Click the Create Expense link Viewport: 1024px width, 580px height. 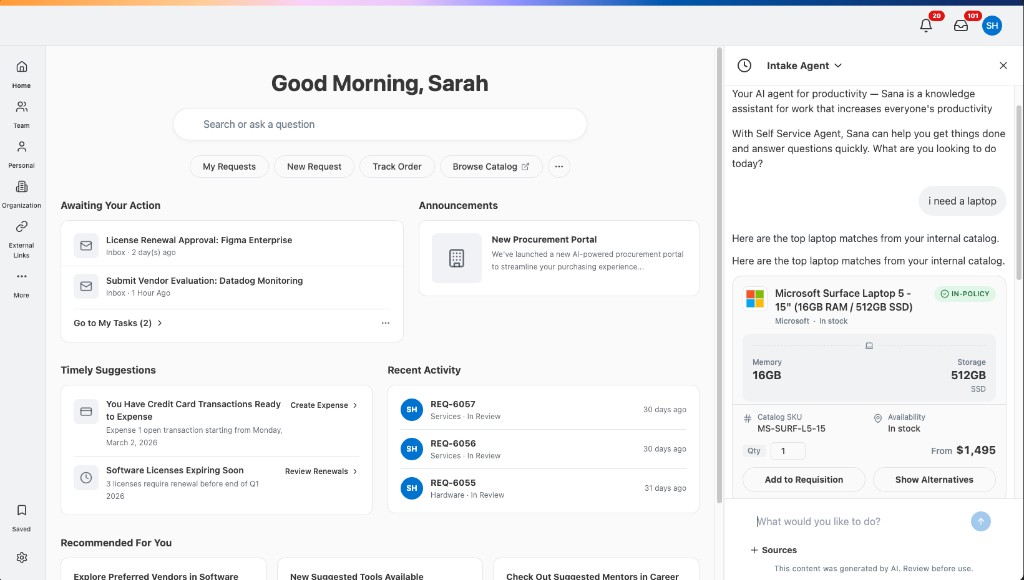[324, 405]
